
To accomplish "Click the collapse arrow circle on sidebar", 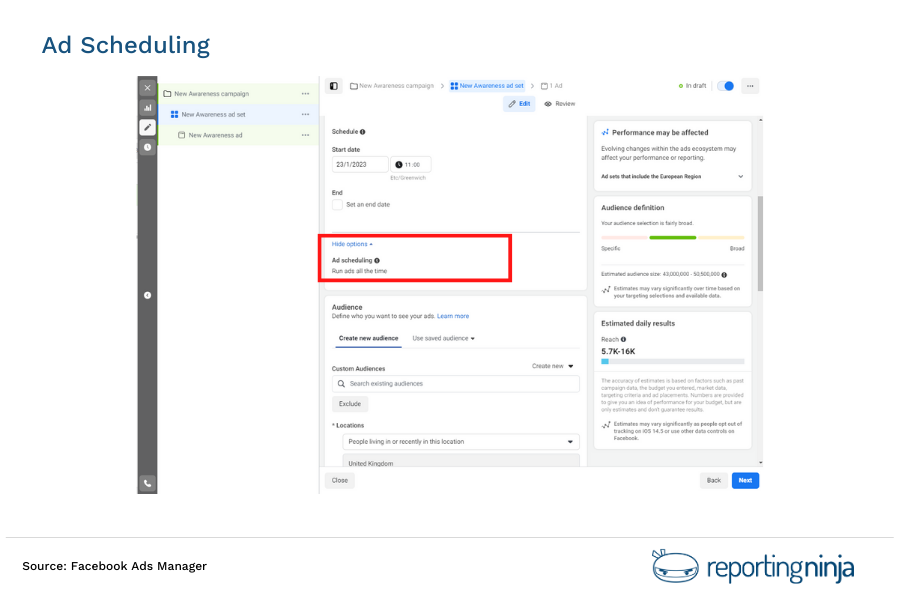I will (148, 295).
